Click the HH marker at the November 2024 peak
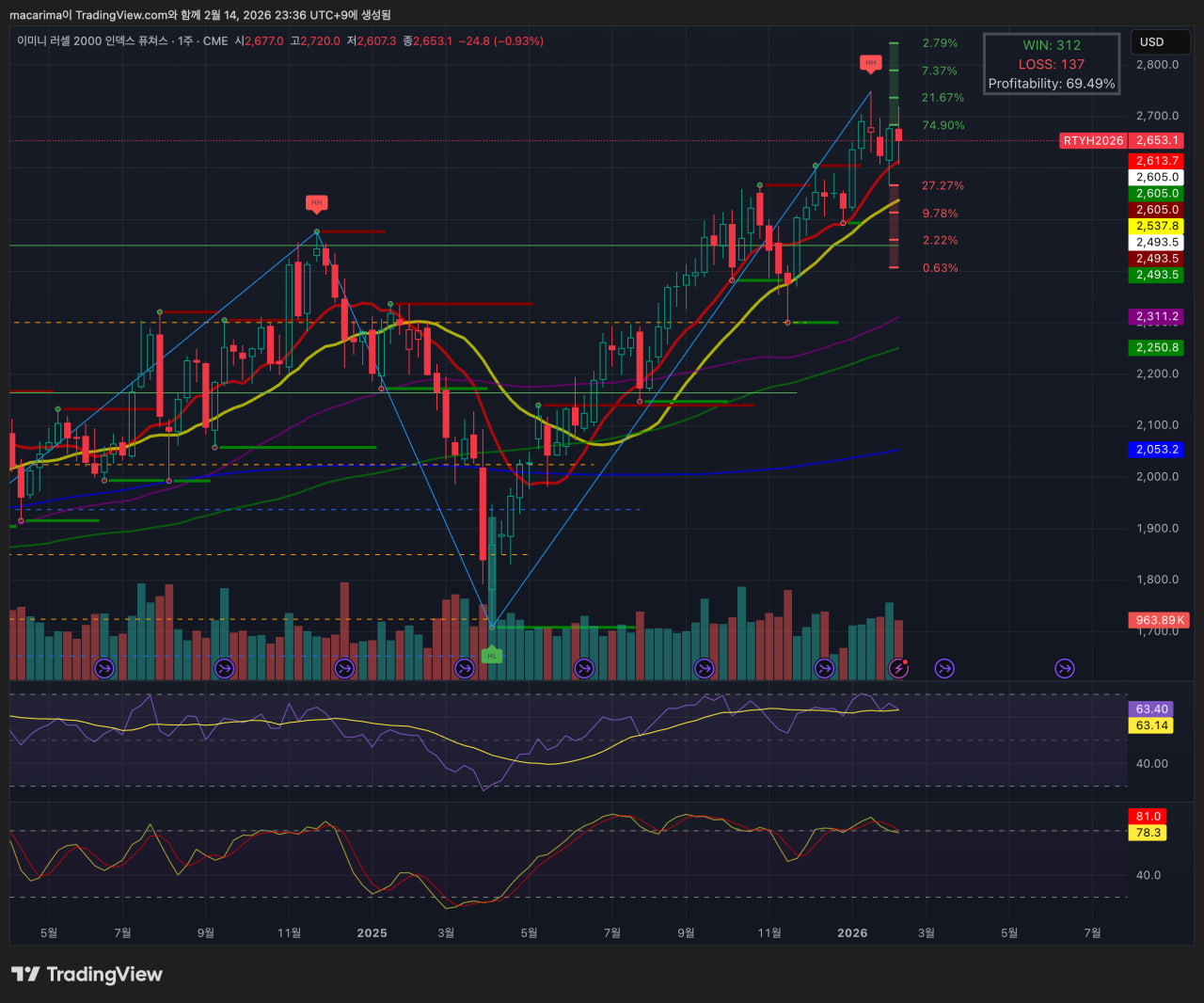This screenshot has width=1204, height=1003. (316, 202)
